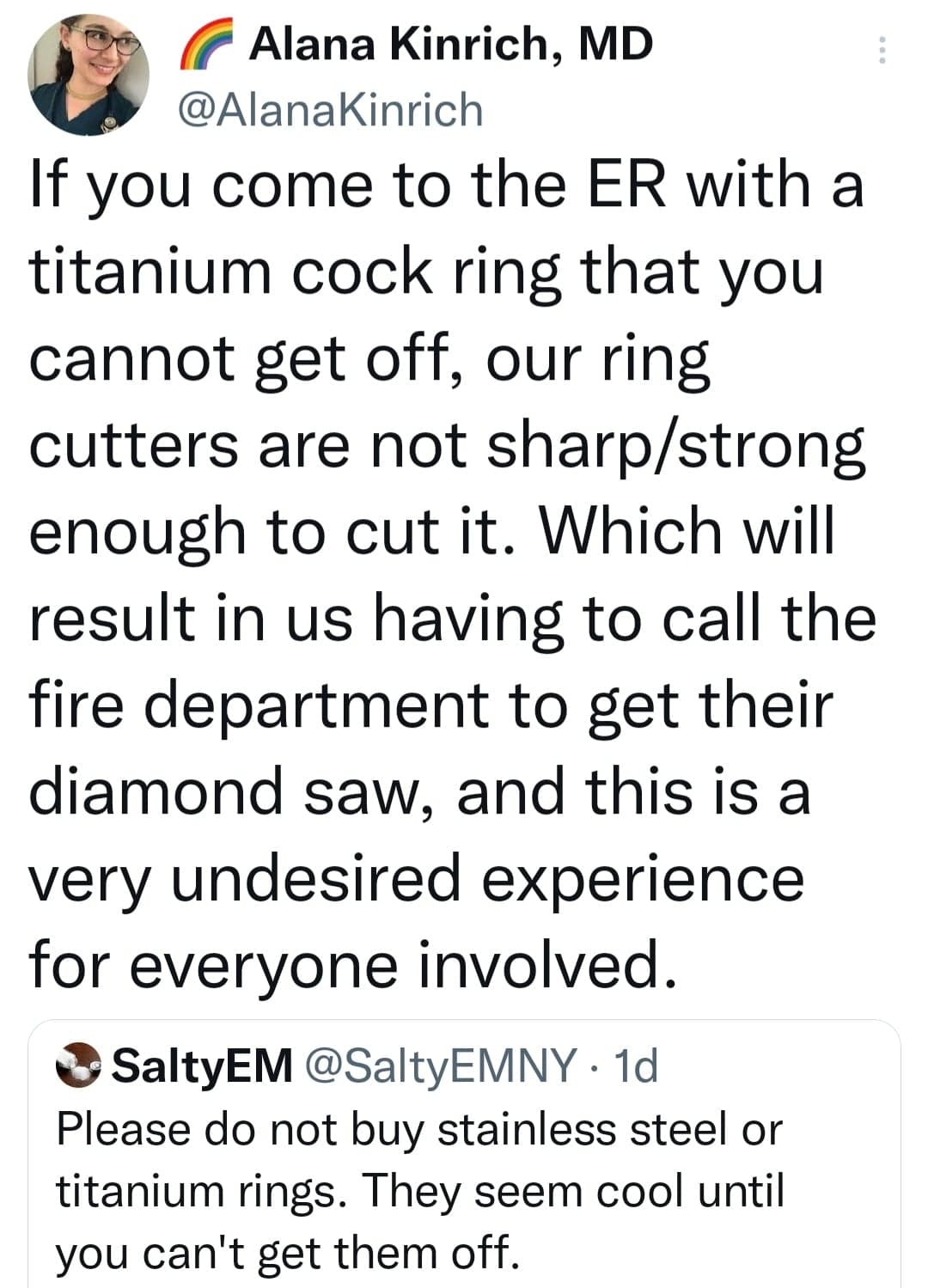
Task: Click the SaltyEM display name
Action: click(203, 1066)
